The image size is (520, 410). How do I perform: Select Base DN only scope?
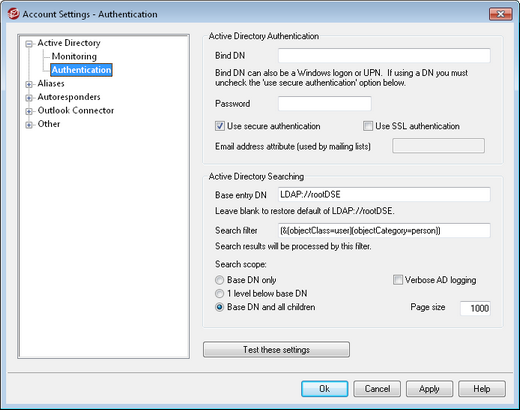coord(219,280)
